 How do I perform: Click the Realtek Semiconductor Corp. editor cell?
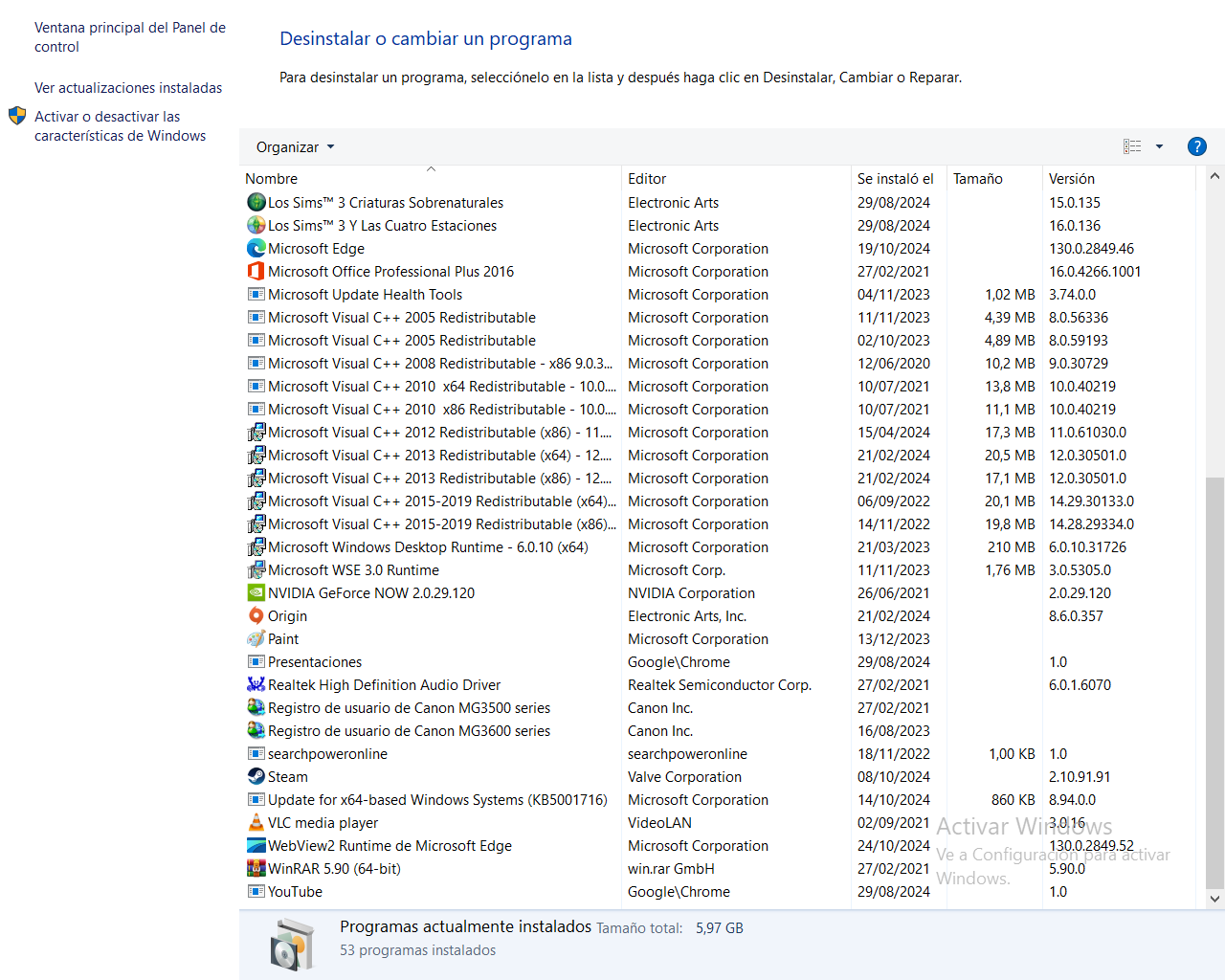point(720,684)
